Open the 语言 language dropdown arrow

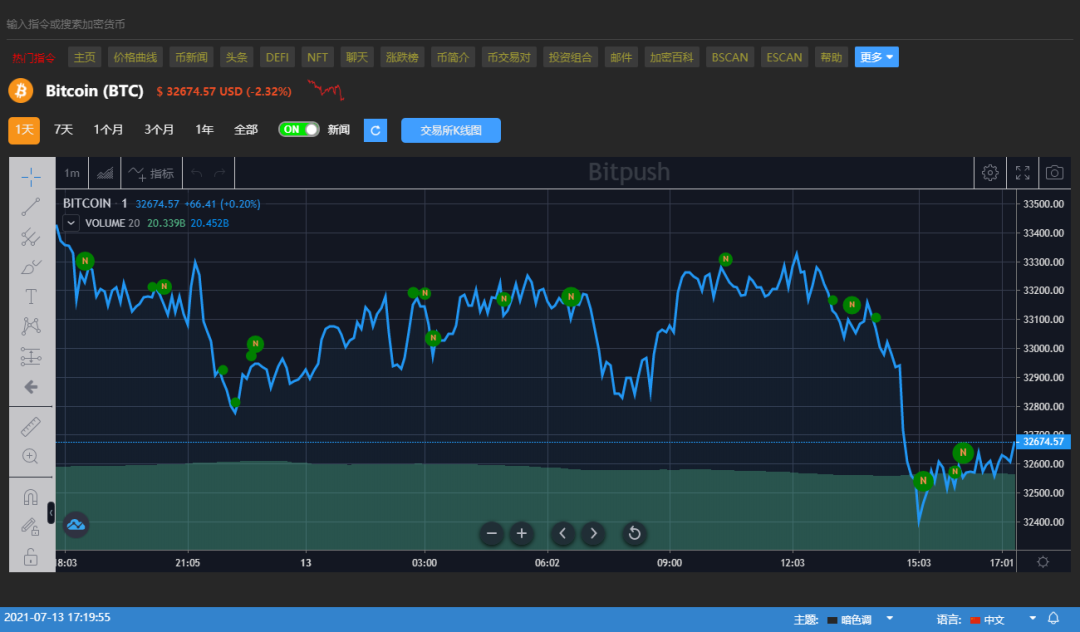[x=1032, y=618]
